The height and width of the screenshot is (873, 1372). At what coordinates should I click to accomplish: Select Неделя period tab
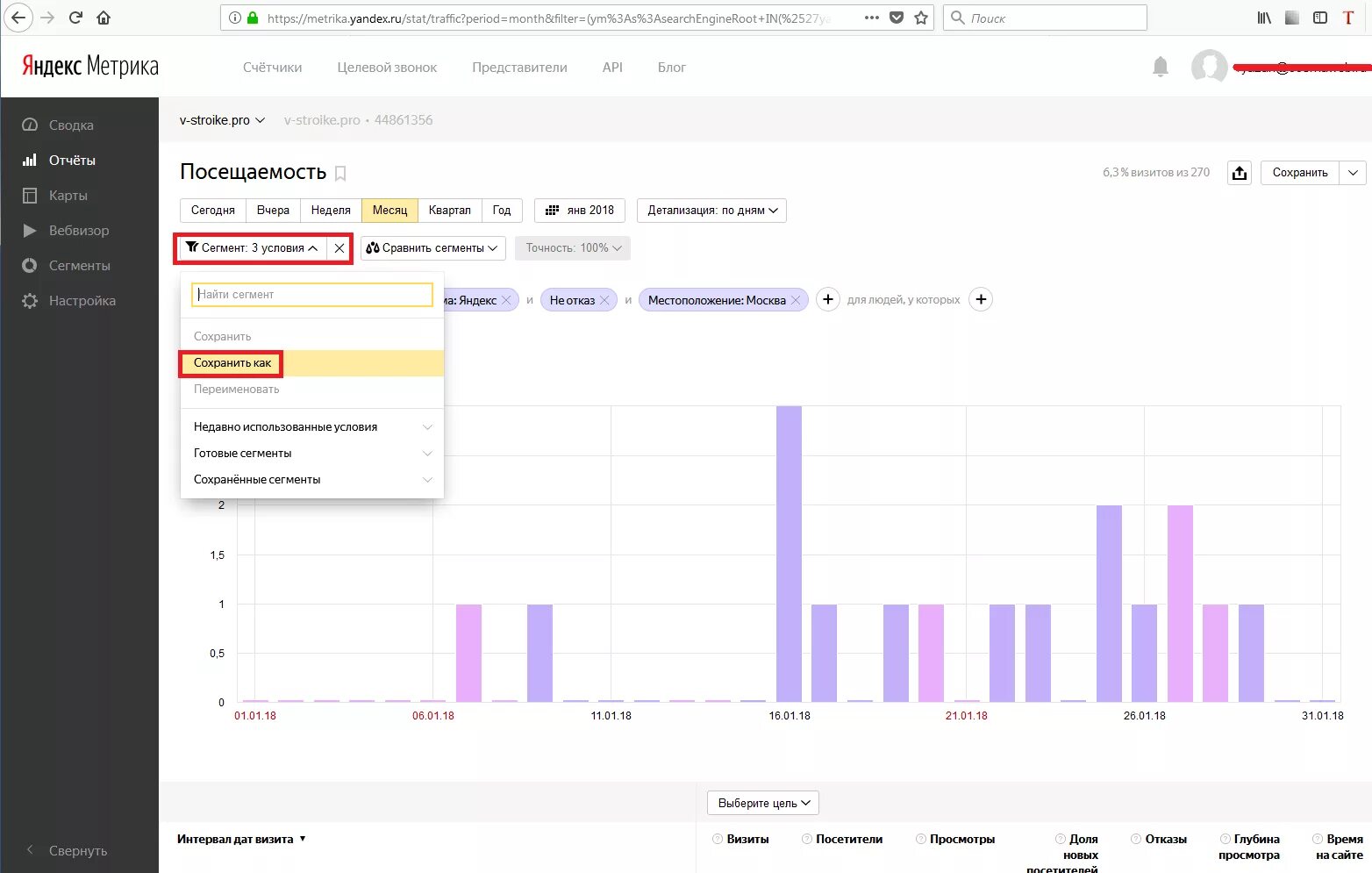(331, 211)
